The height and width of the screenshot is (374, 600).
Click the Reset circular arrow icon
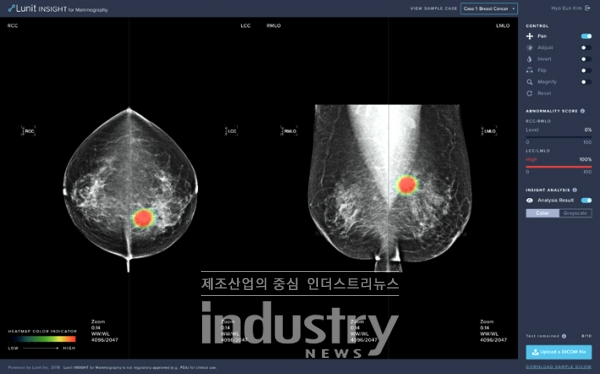pyautogui.click(x=530, y=93)
